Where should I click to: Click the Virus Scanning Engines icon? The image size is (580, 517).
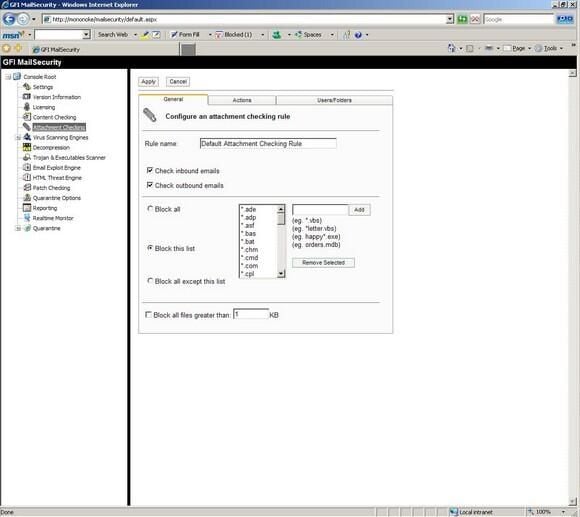(x=27, y=137)
